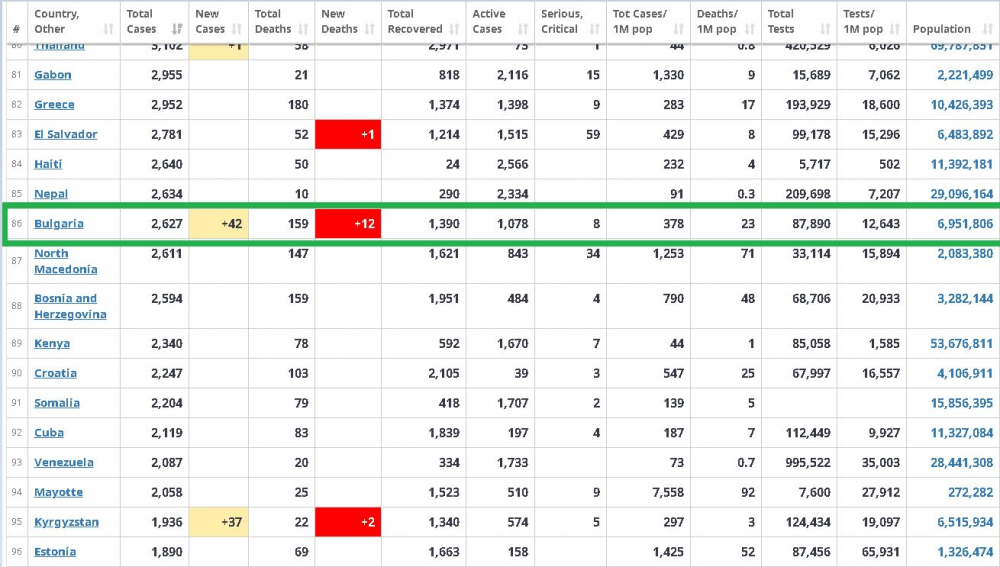
Task: Sort by Country, Other arrow icon
Action: [108, 29]
